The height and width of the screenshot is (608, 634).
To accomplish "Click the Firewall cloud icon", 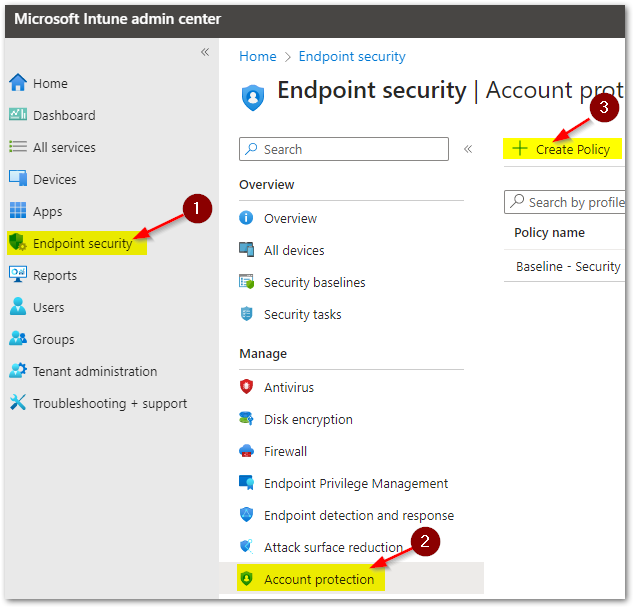I will coord(246,450).
